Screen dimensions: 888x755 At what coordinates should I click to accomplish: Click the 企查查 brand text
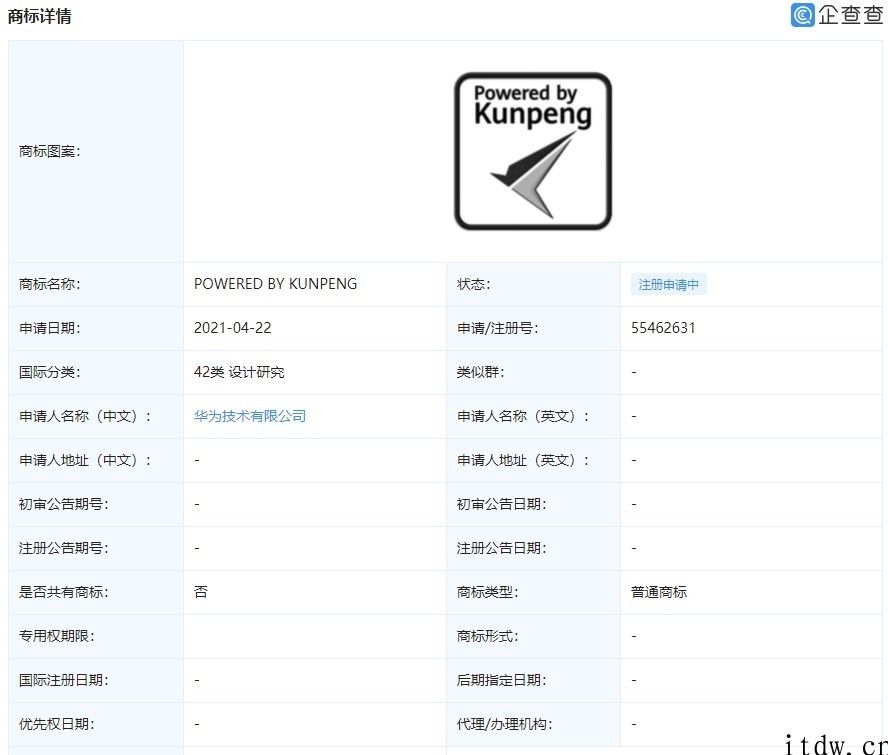[850, 15]
